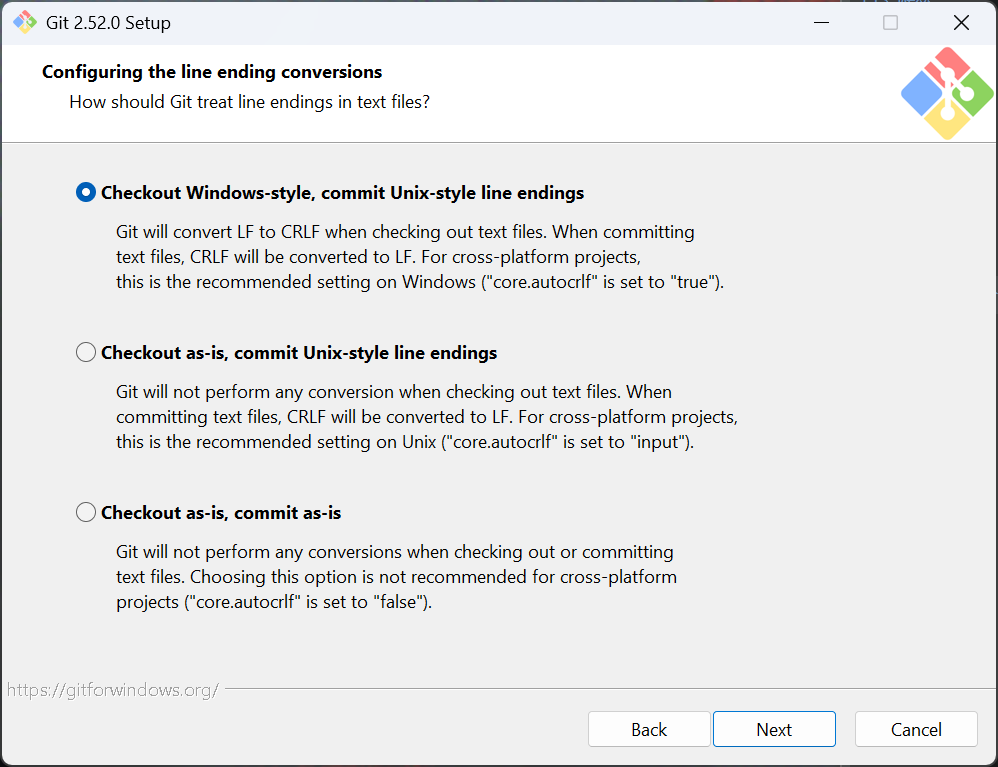This screenshot has height=767, width=998.
Task: Close the Git Setup window
Action: pyautogui.click(x=961, y=22)
